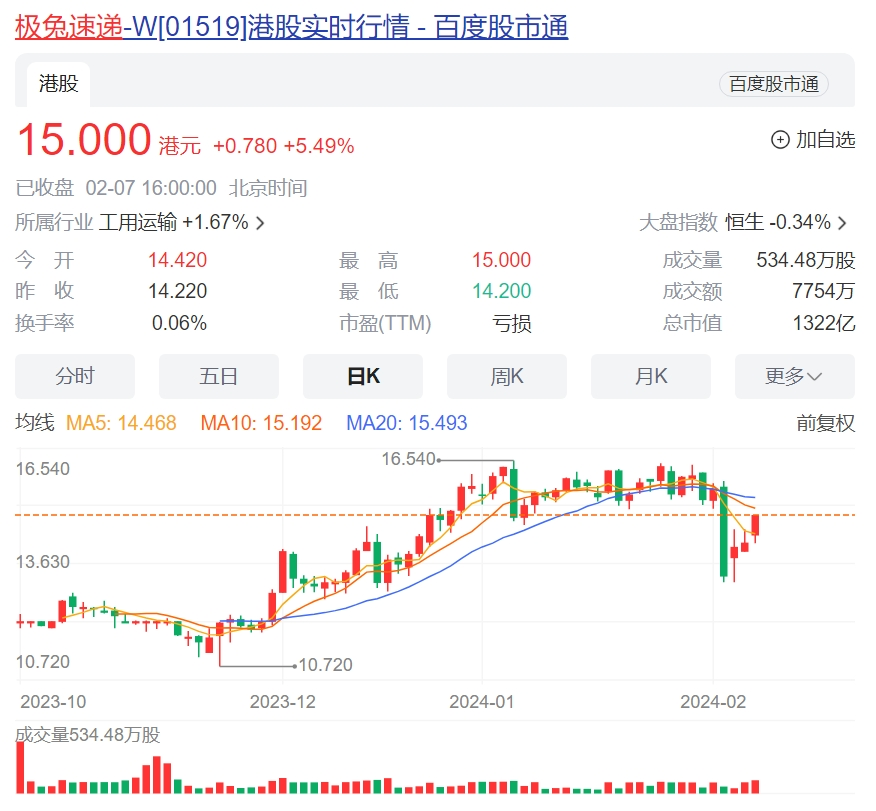
Task: Click the 16.540 high price marker
Action: pyautogui.click(x=409, y=459)
